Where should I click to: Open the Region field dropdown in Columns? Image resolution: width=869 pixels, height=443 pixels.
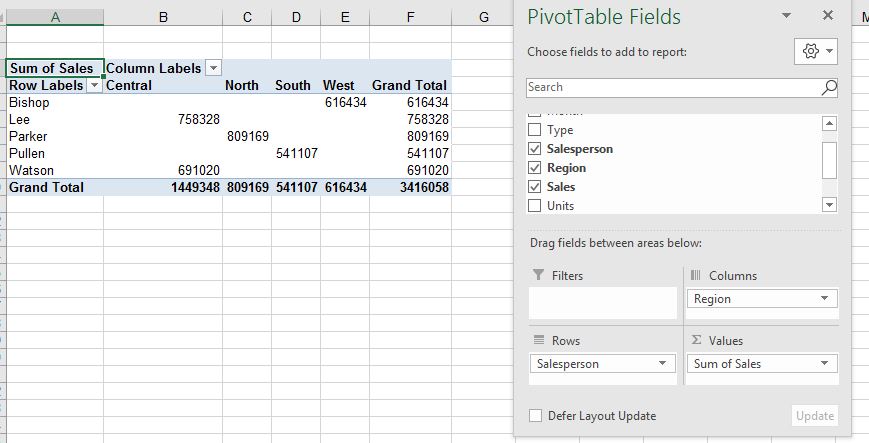point(825,298)
